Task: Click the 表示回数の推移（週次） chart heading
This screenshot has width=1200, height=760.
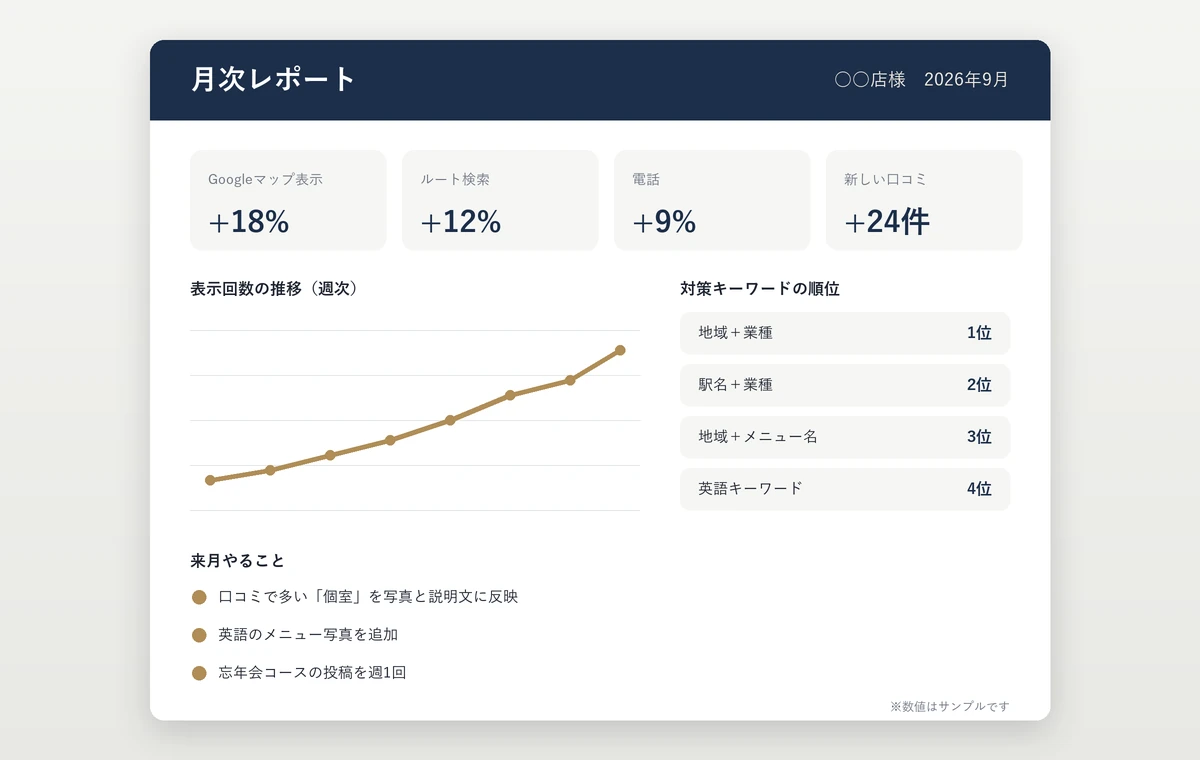Action: click(x=274, y=289)
